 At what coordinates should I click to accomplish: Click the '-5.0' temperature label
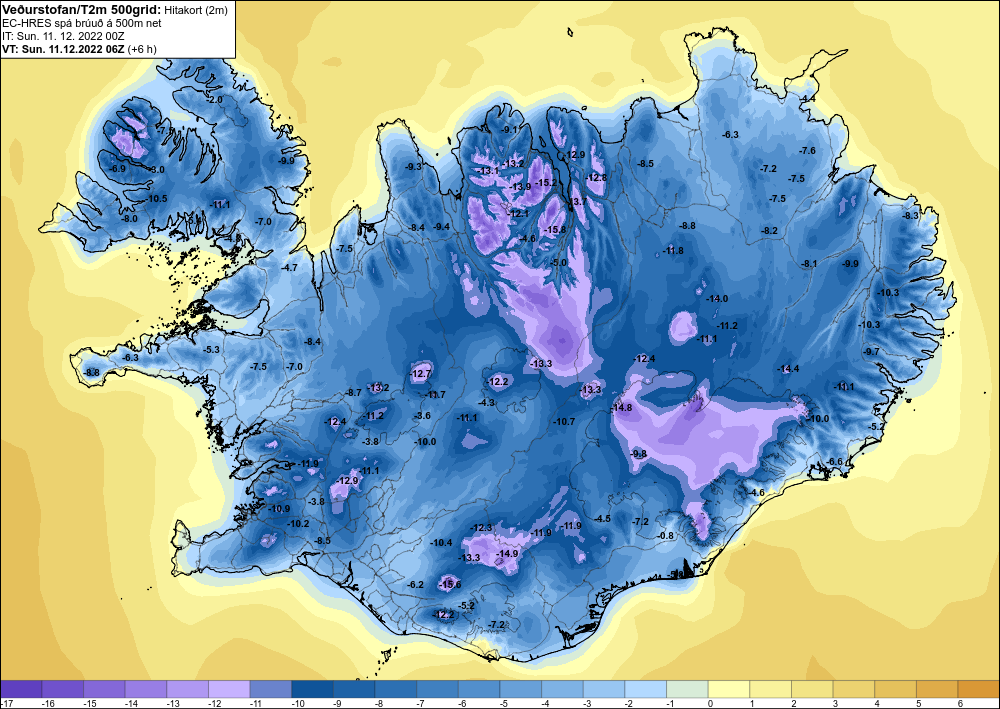559,263
